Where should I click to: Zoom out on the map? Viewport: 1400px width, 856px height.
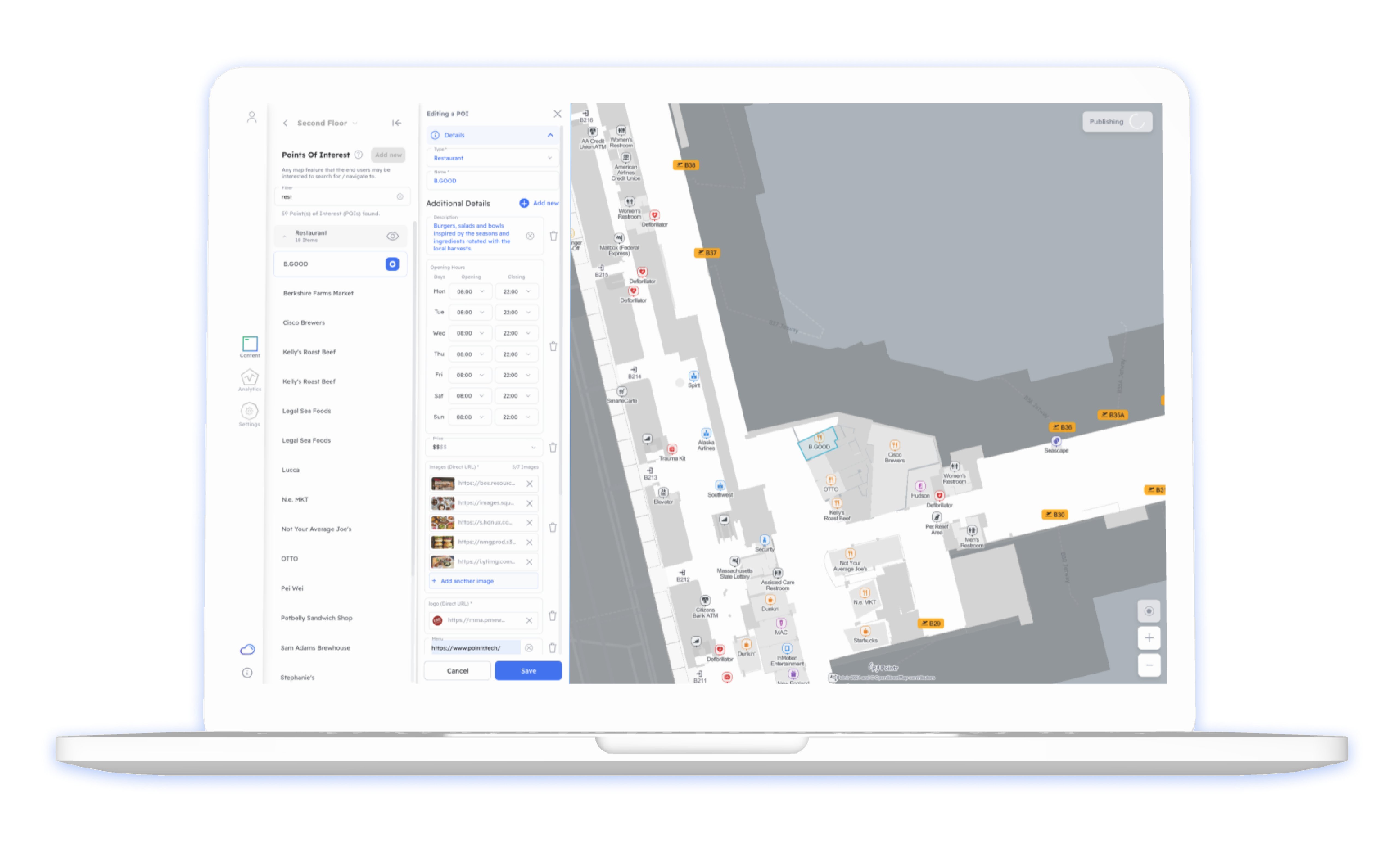pyautogui.click(x=1149, y=665)
